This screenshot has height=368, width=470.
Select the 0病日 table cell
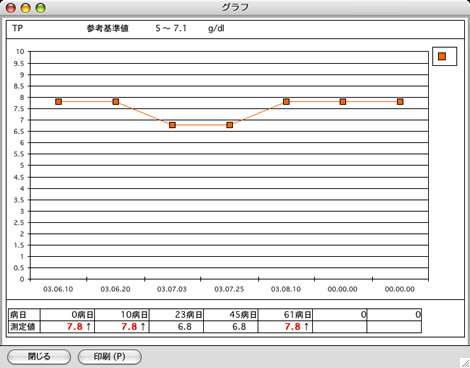point(67,315)
